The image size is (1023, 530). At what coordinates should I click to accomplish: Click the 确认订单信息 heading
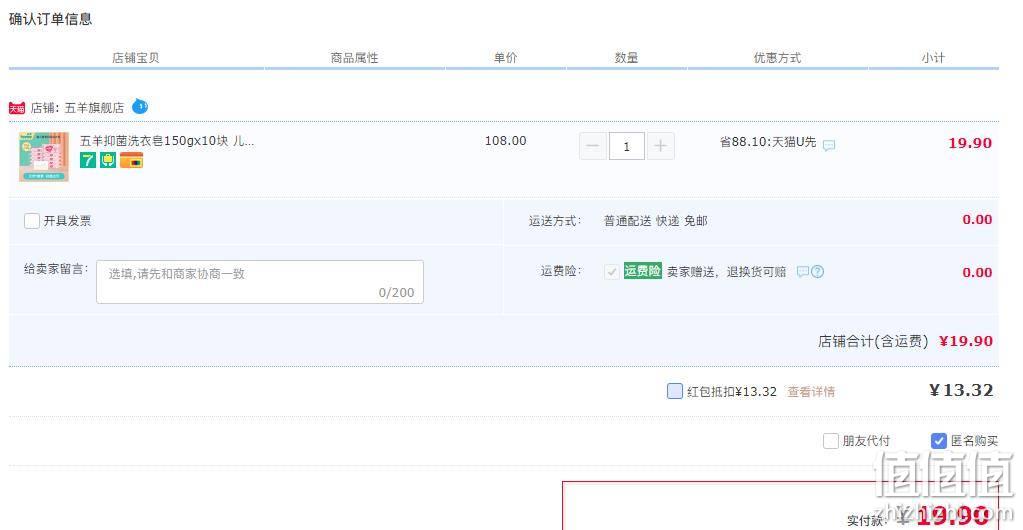[x=50, y=19]
